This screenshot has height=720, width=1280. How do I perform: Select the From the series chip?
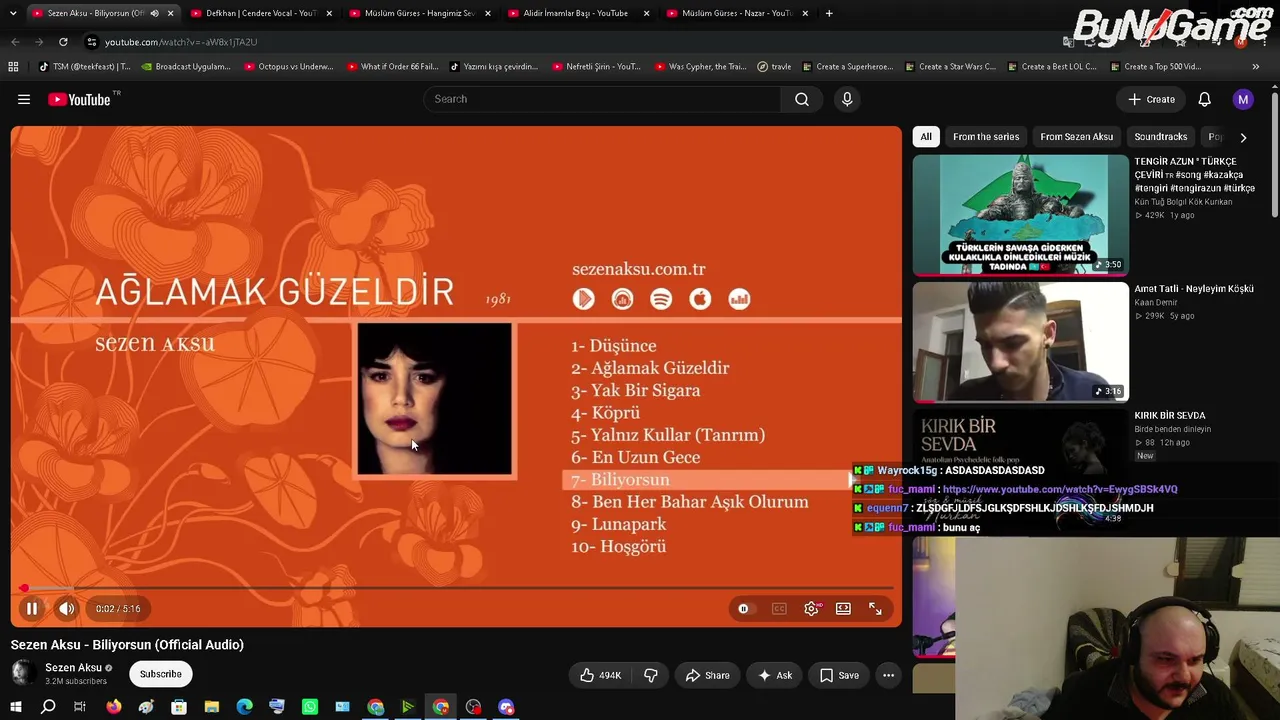click(x=986, y=137)
